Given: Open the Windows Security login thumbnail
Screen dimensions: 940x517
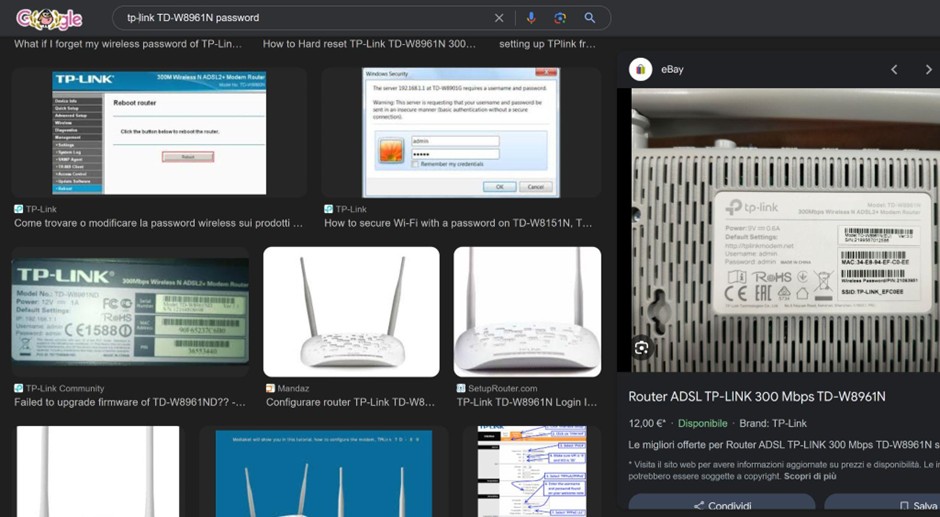Looking at the screenshot, I should coord(460,131).
